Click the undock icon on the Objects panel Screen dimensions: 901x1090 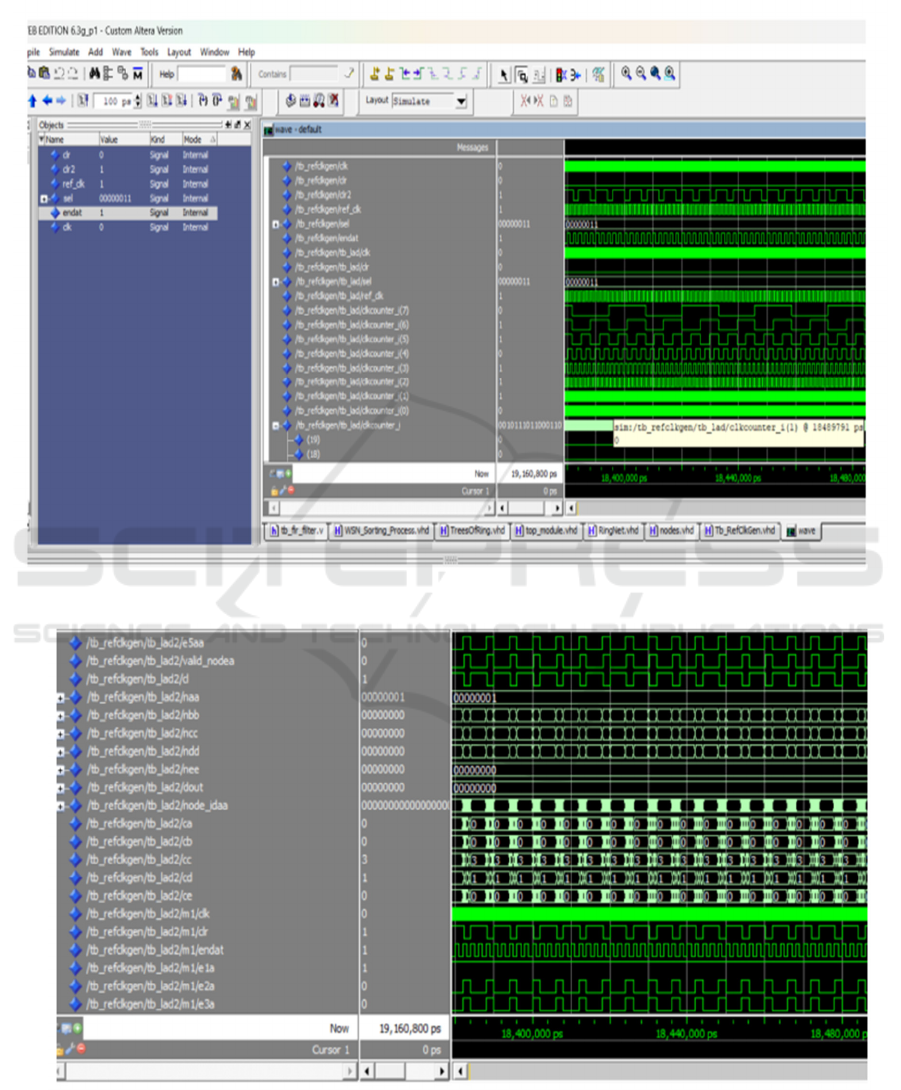click(x=237, y=125)
